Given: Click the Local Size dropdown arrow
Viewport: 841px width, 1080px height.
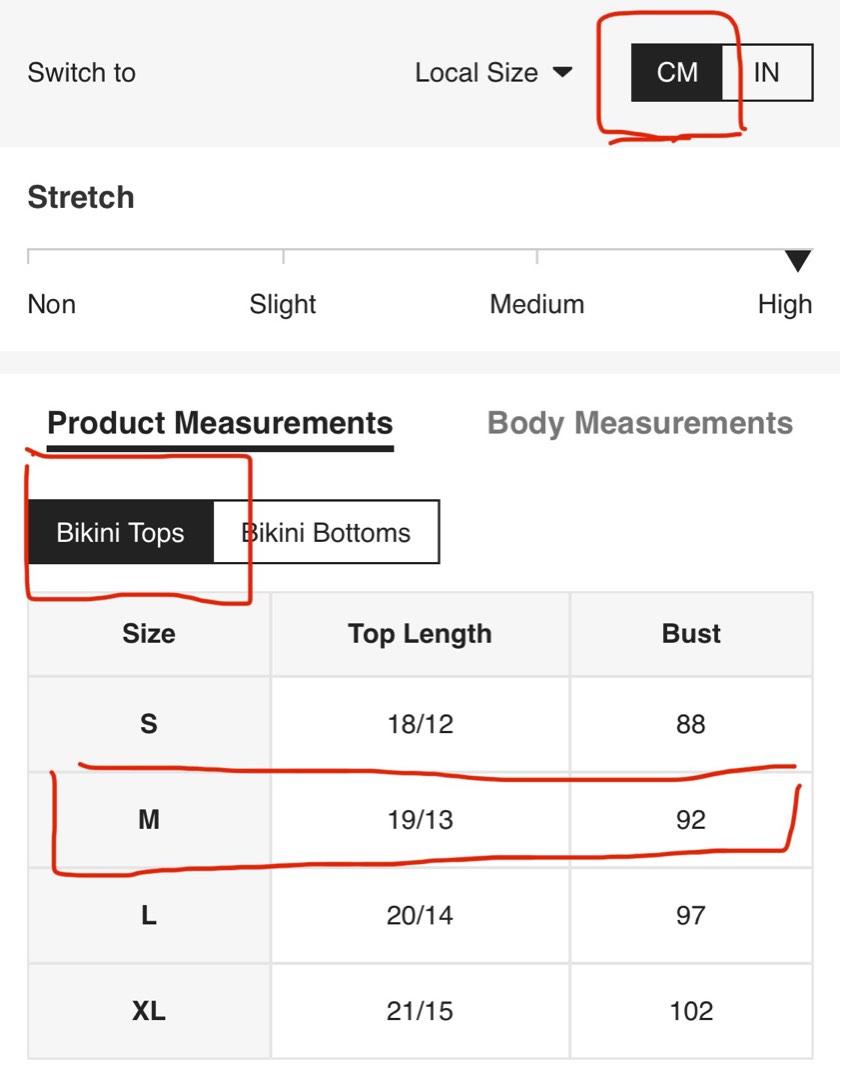Looking at the screenshot, I should pos(563,72).
